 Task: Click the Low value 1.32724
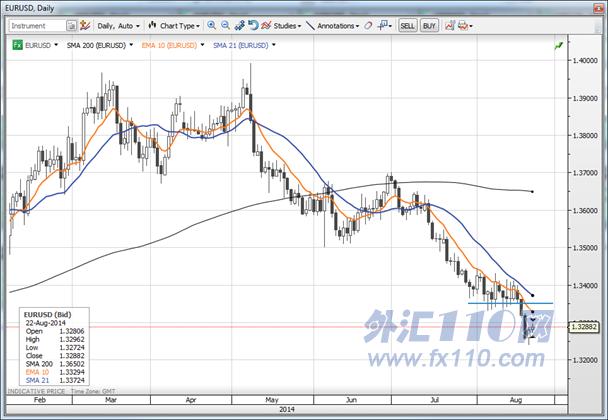click(72, 347)
